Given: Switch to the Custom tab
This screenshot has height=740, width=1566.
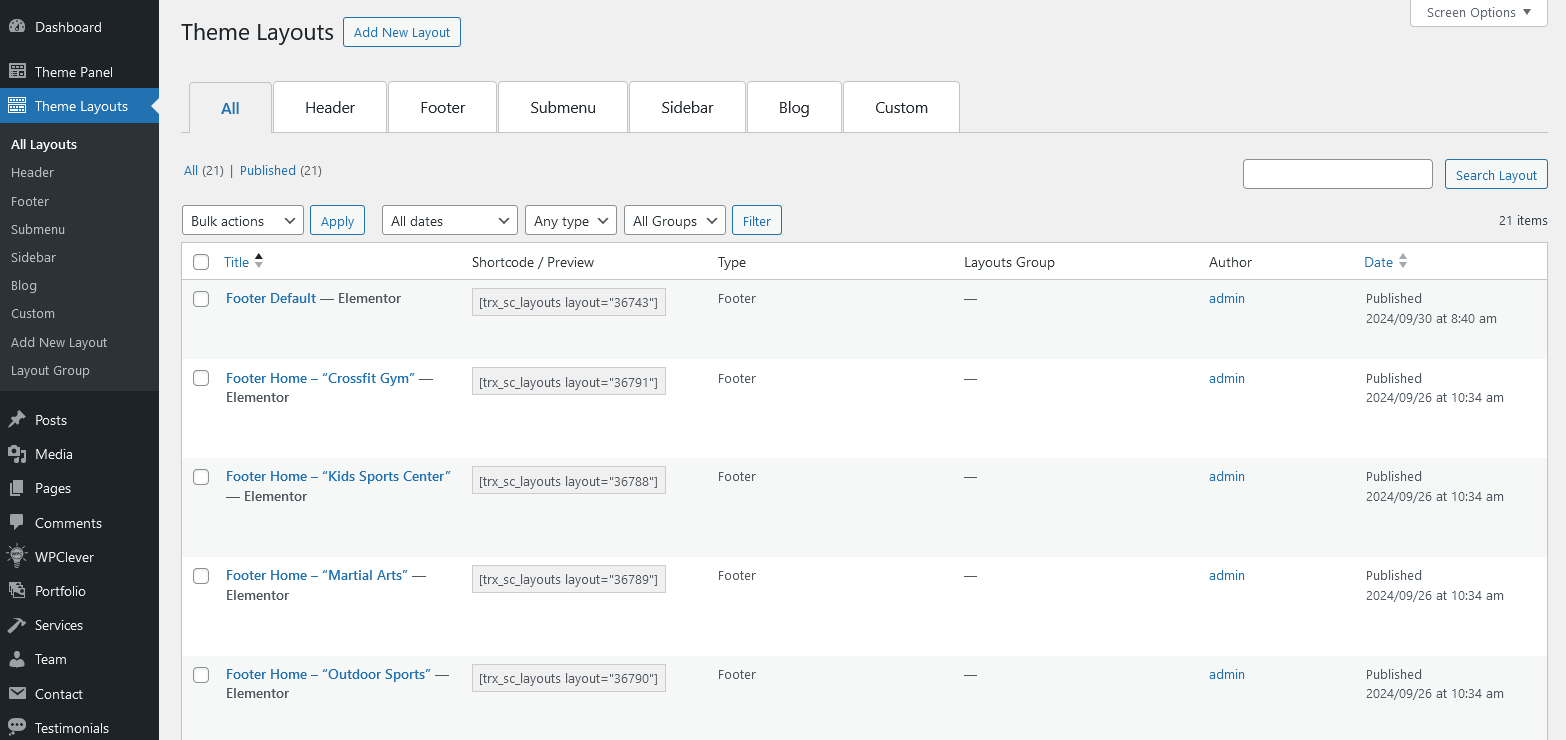Looking at the screenshot, I should point(901,107).
